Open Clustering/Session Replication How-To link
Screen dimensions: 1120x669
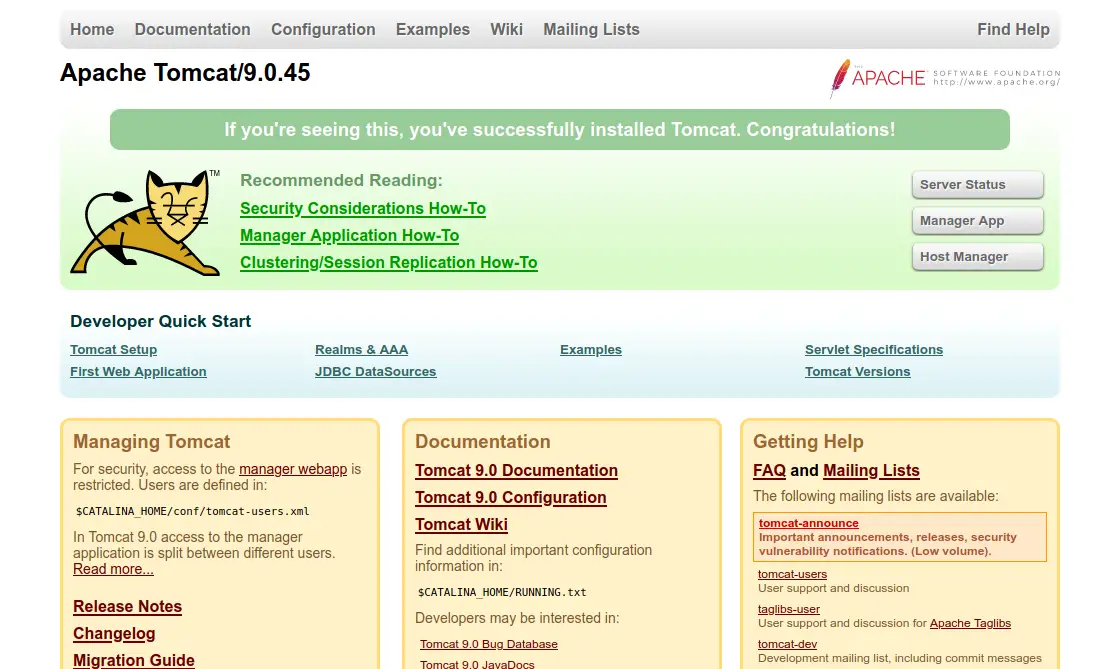(389, 263)
